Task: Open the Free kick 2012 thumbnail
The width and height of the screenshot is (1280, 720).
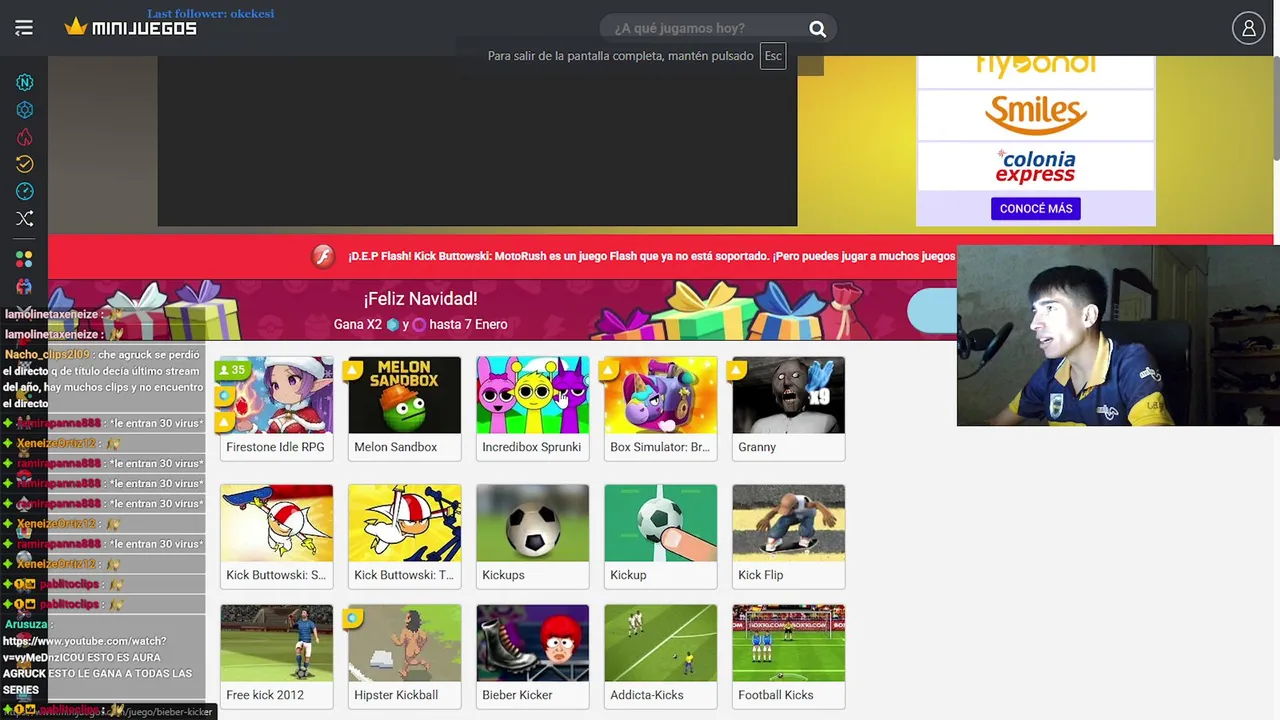Action: click(277, 643)
